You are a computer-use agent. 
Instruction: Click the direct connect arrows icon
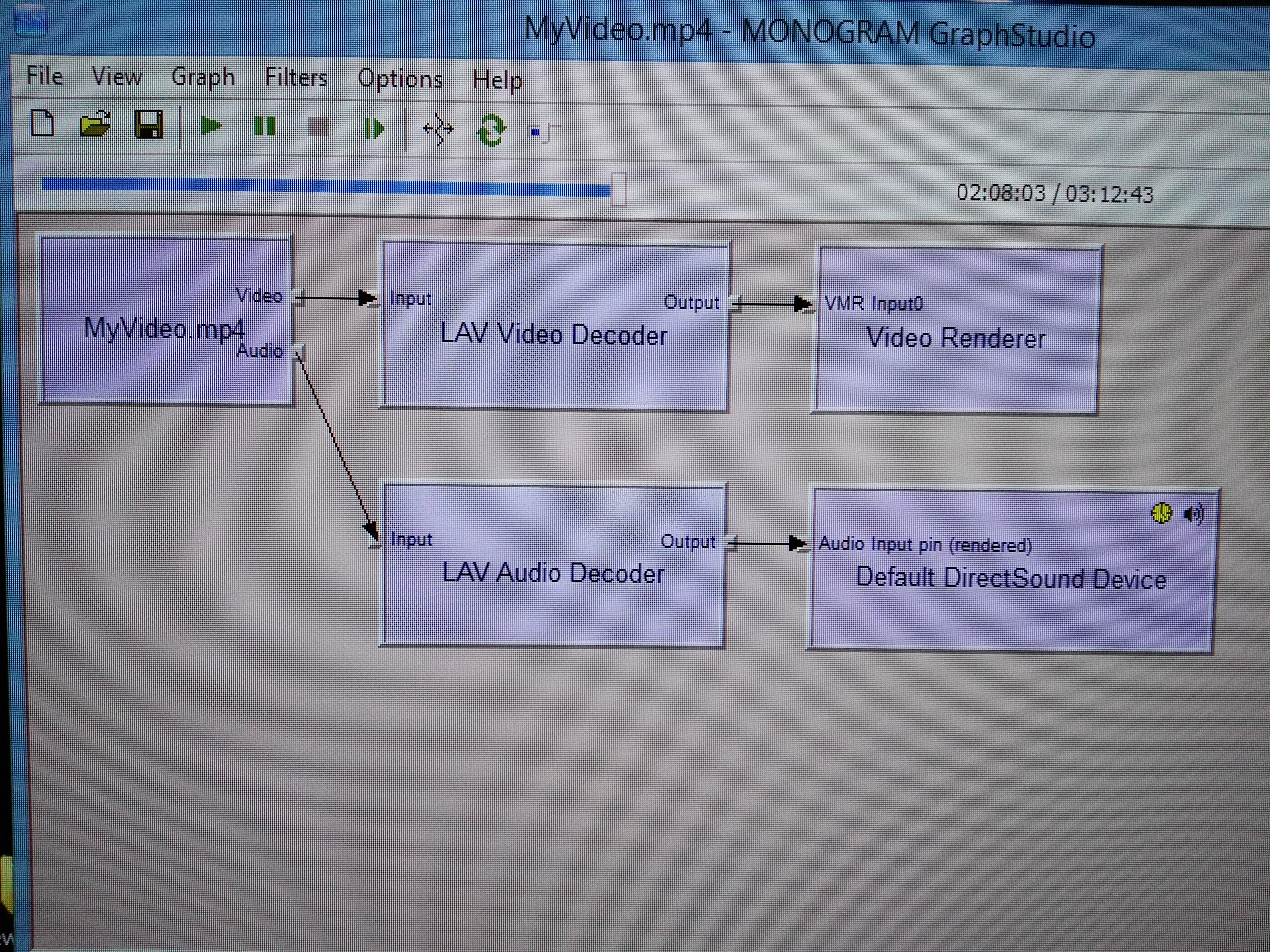[438, 129]
